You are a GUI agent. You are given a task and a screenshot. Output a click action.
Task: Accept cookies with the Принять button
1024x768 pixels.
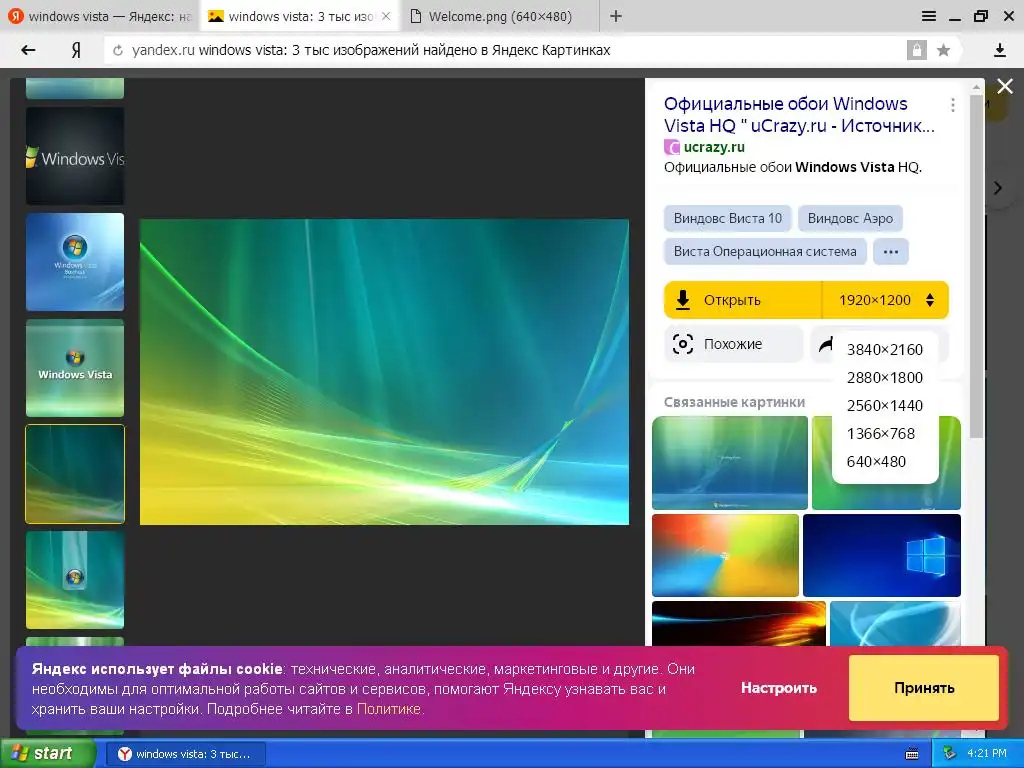(x=924, y=688)
